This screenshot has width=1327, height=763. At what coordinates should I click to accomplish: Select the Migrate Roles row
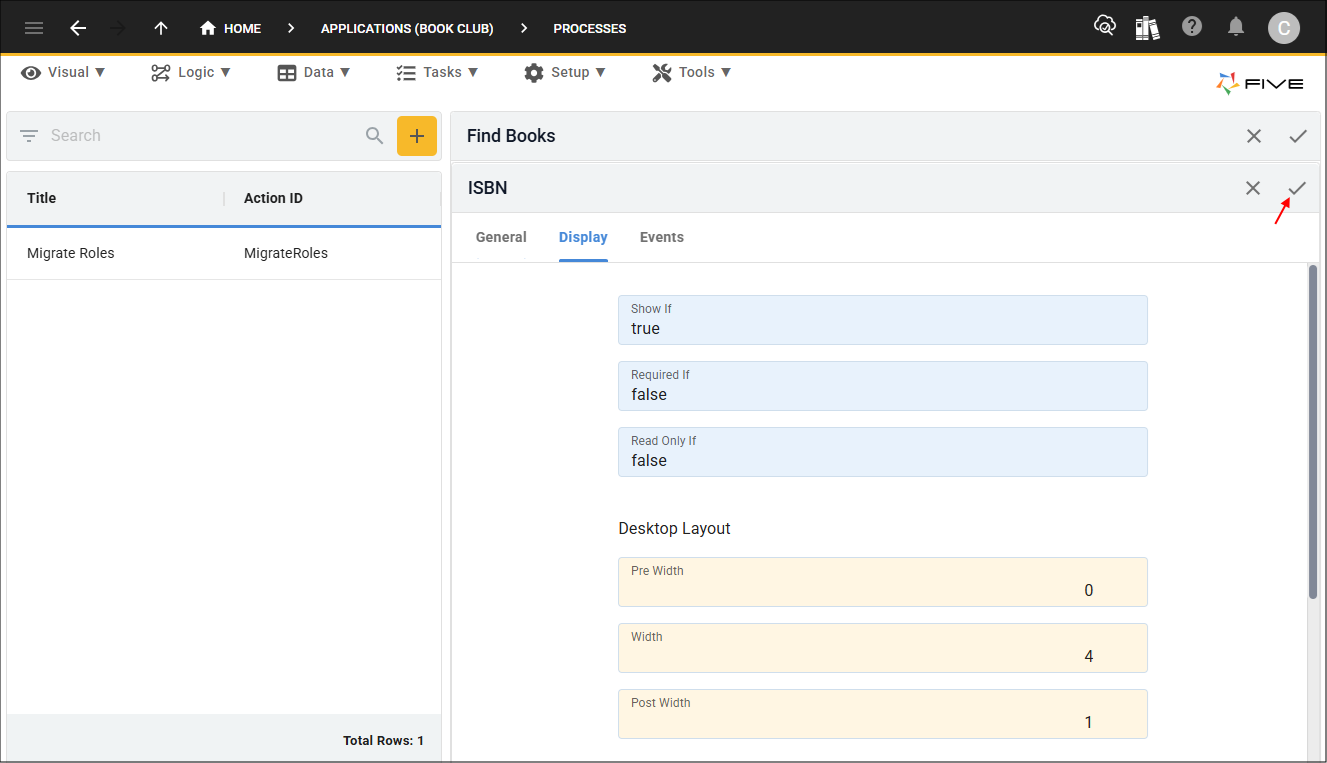click(224, 254)
